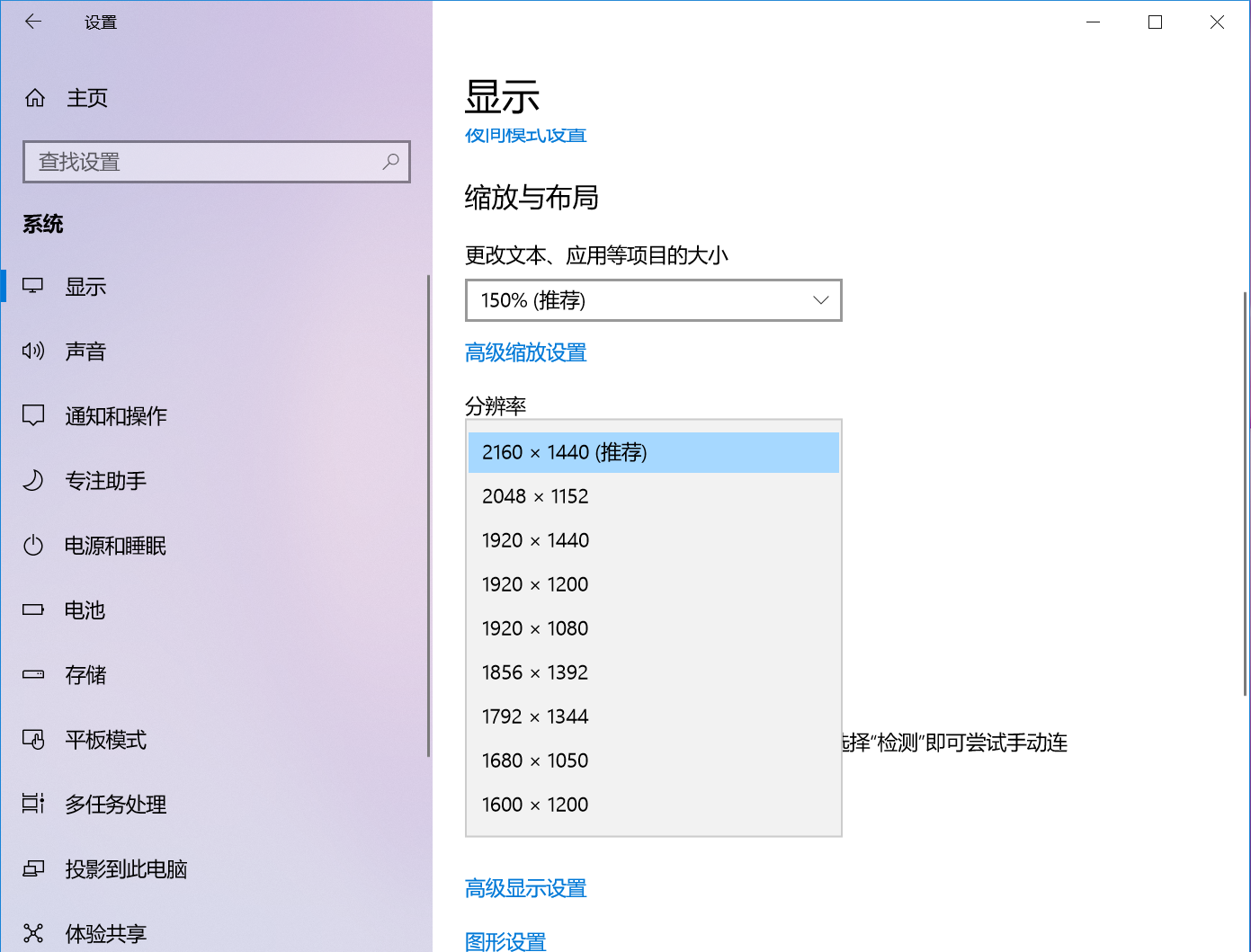Click the back arrow icon

coord(33,22)
